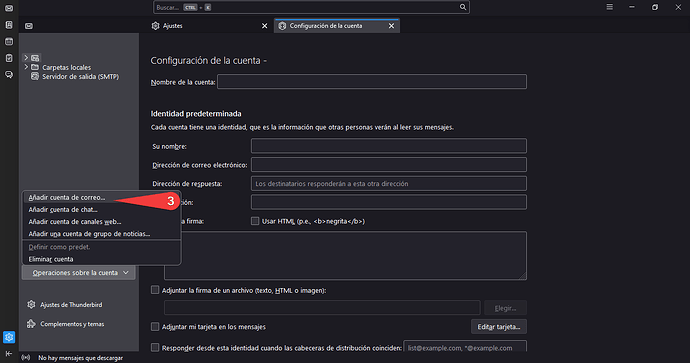
Task: Click the Settings gear icon in sidebar
Action: coord(9,337)
